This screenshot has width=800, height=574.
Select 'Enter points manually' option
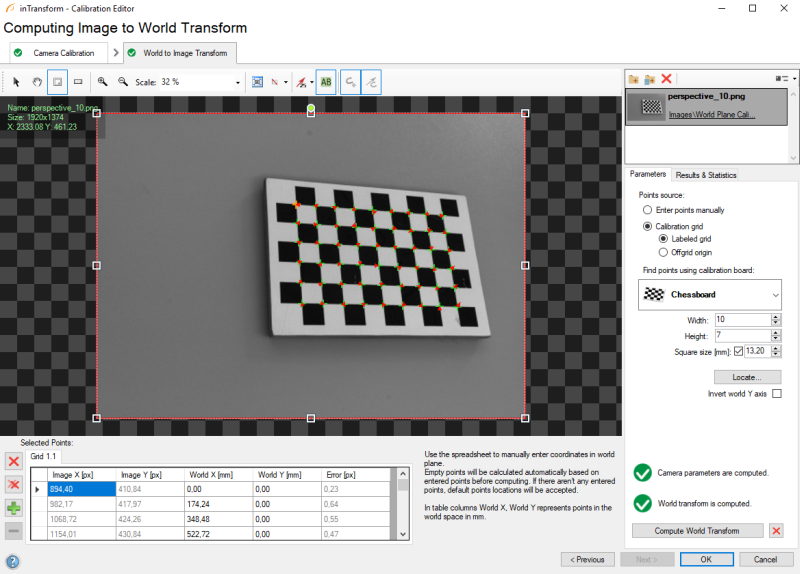tap(647, 210)
